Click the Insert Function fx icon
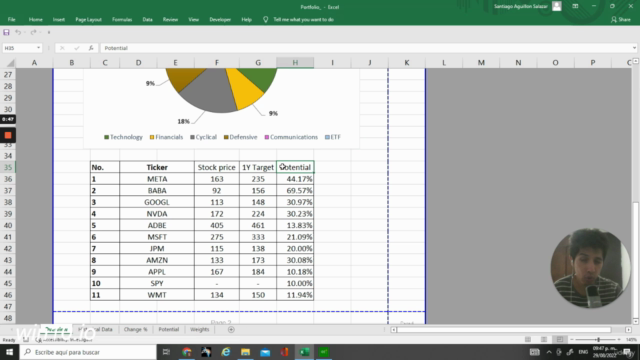The height and width of the screenshot is (360, 640). pyautogui.click(x=91, y=48)
